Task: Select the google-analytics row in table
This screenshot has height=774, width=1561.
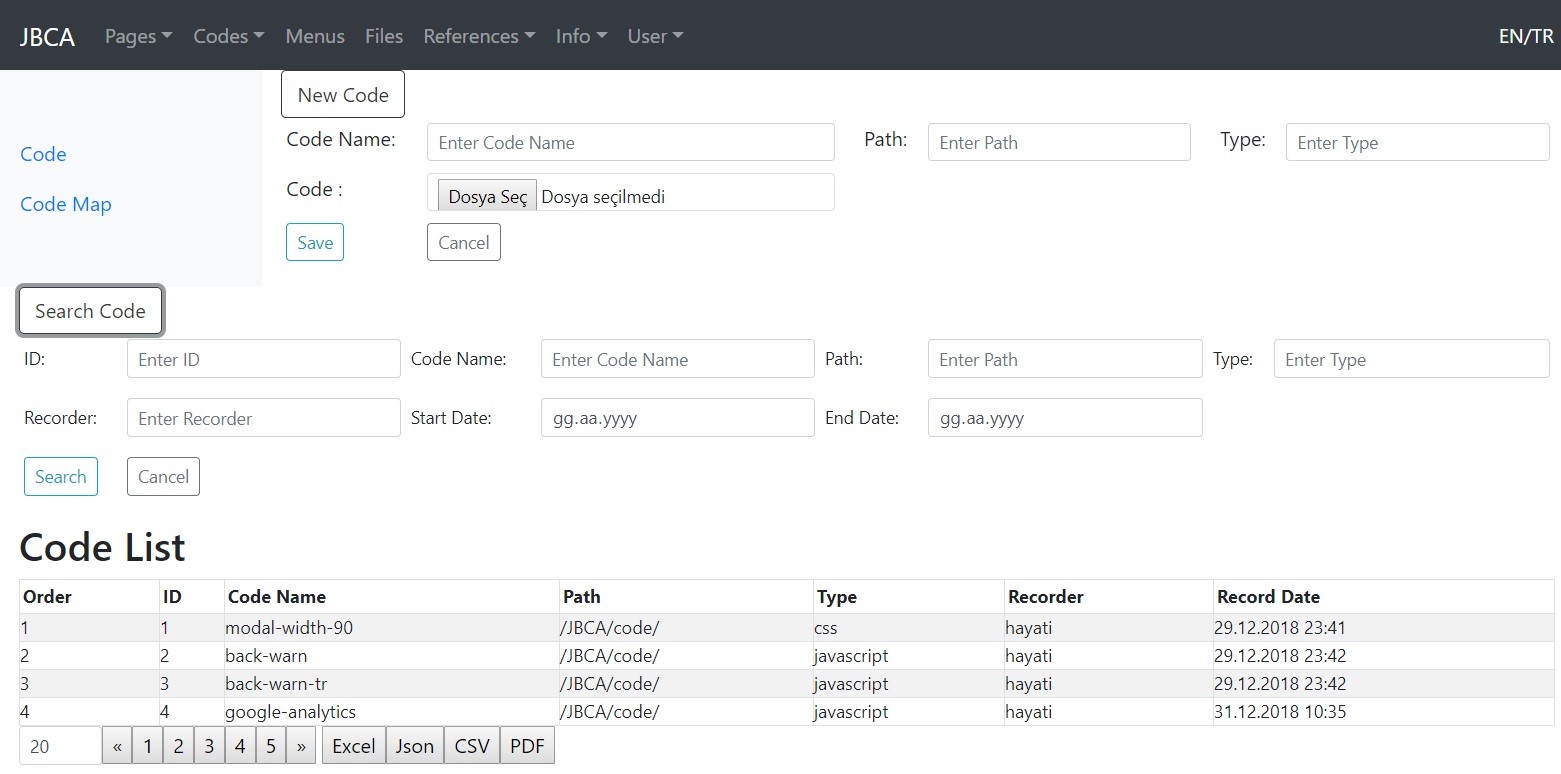Action: [291, 712]
